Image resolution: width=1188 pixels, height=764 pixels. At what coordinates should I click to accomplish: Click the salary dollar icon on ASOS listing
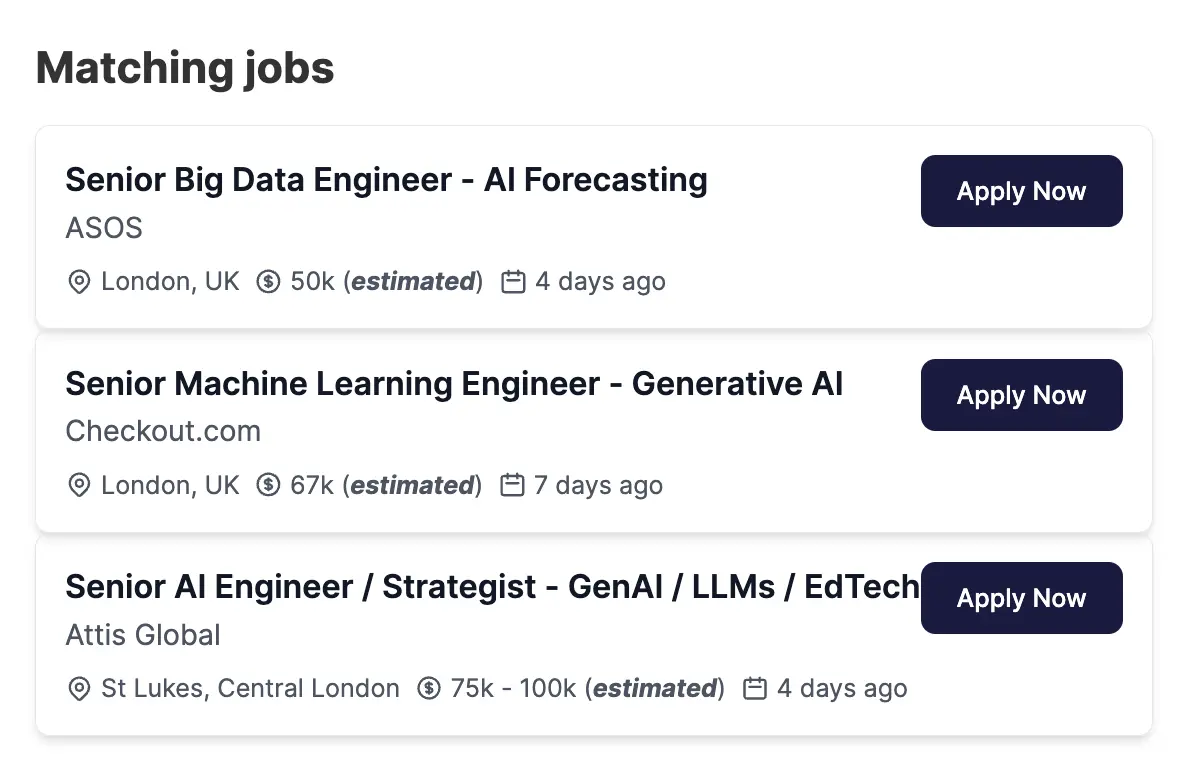(267, 281)
